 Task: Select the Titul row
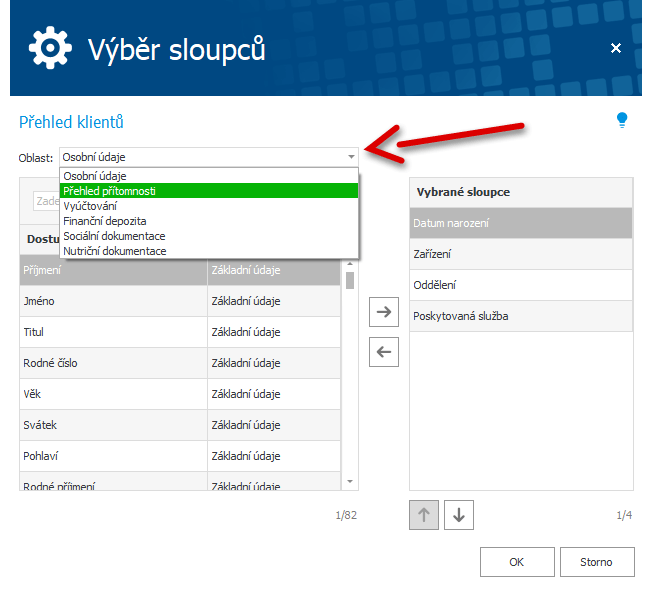click(180, 332)
